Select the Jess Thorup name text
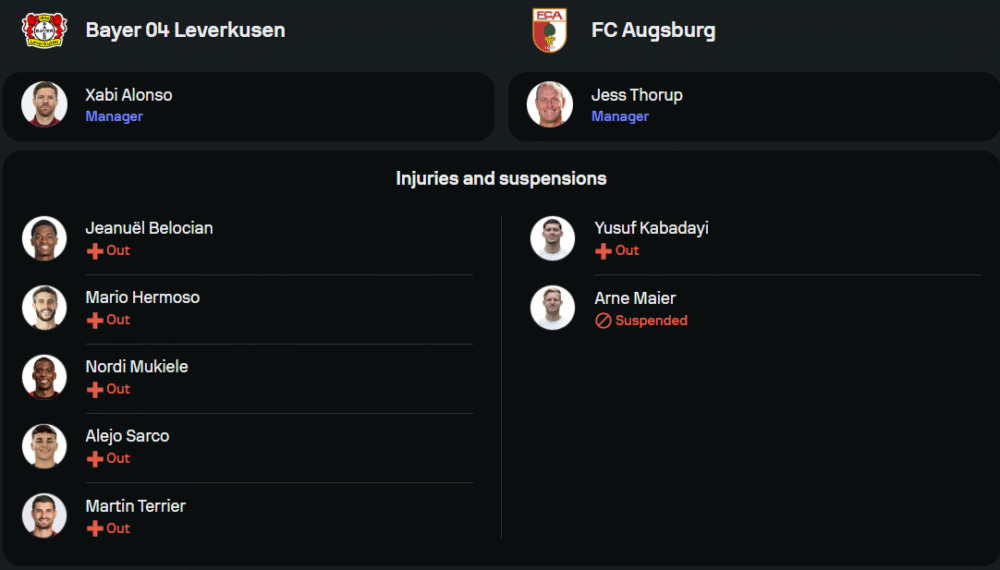The height and width of the screenshot is (570, 1000). [x=636, y=95]
